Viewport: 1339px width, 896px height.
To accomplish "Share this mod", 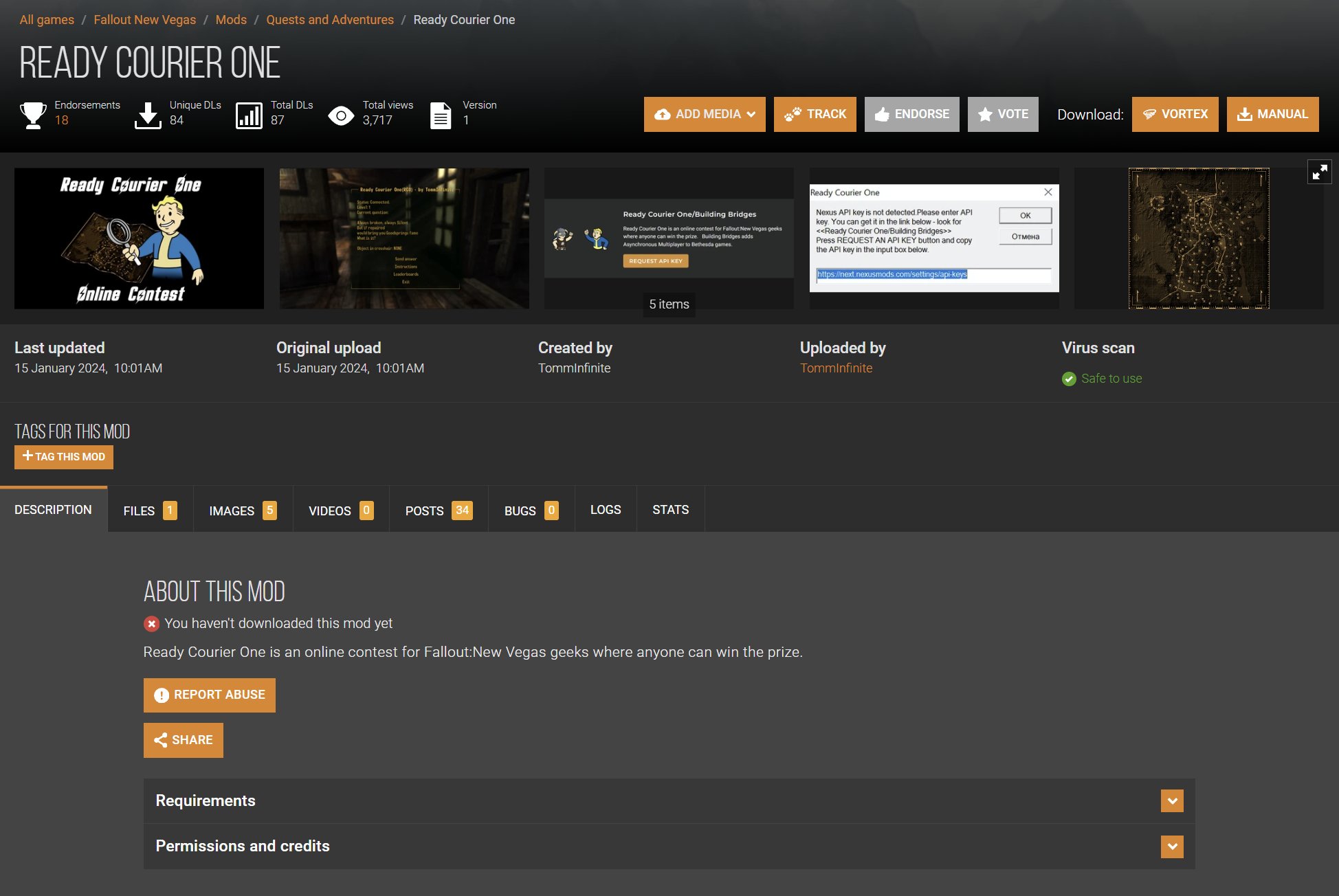I will 184,740.
